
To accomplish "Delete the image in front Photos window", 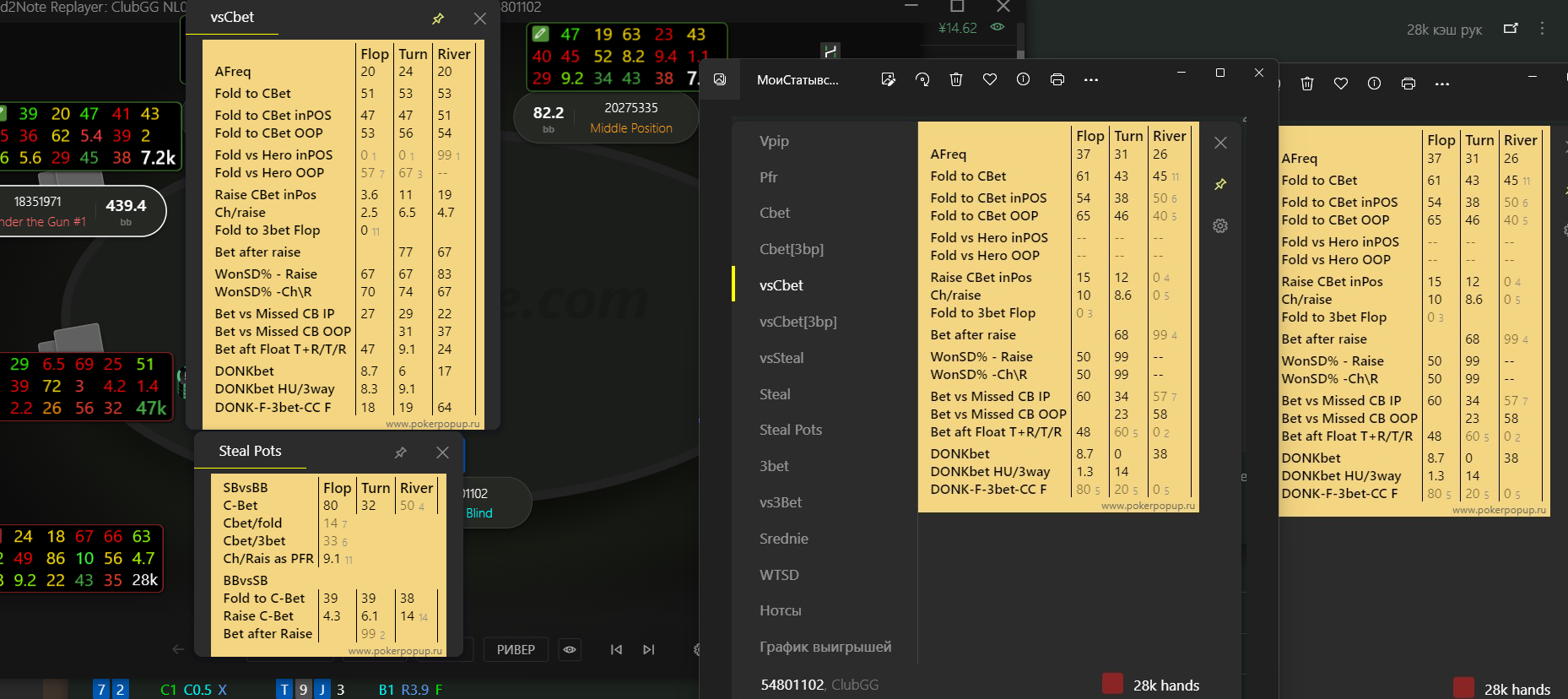I will coord(956,79).
